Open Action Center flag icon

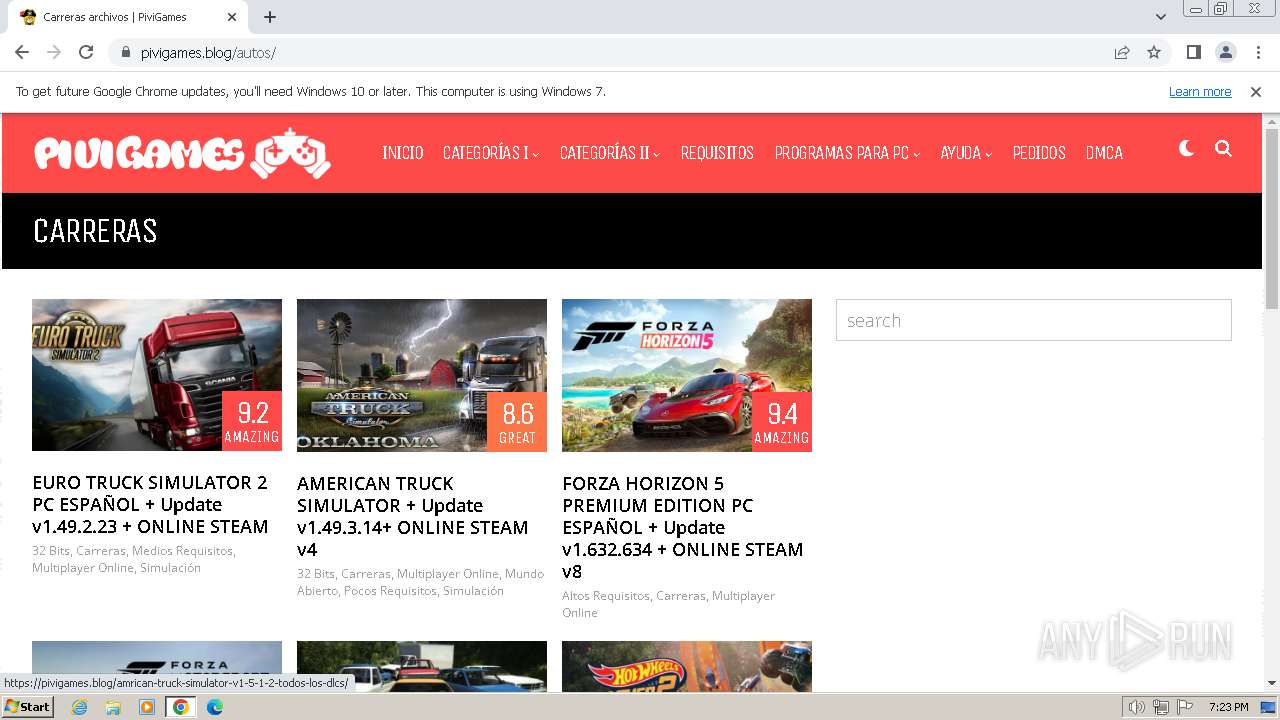[x=1184, y=707]
